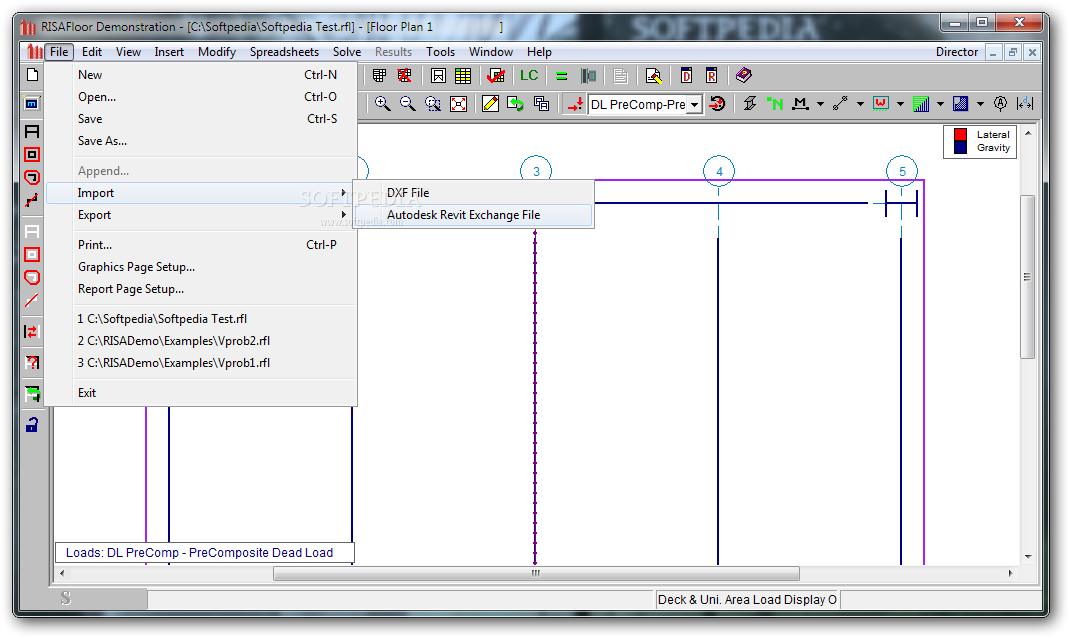Image resolution: width=1070 pixels, height=638 pixels.
Task: Toggle the dimension lines display icon
Action: (x=1024, y=104)
